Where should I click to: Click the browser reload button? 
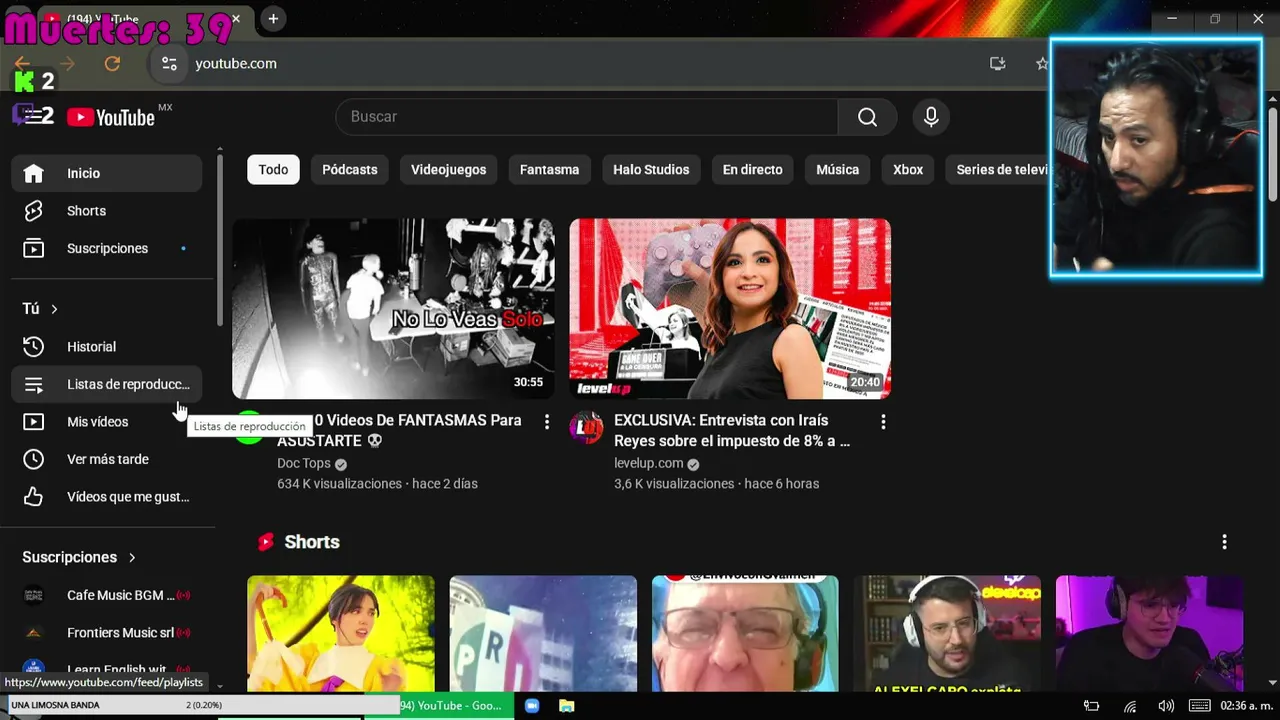(112, 63)
